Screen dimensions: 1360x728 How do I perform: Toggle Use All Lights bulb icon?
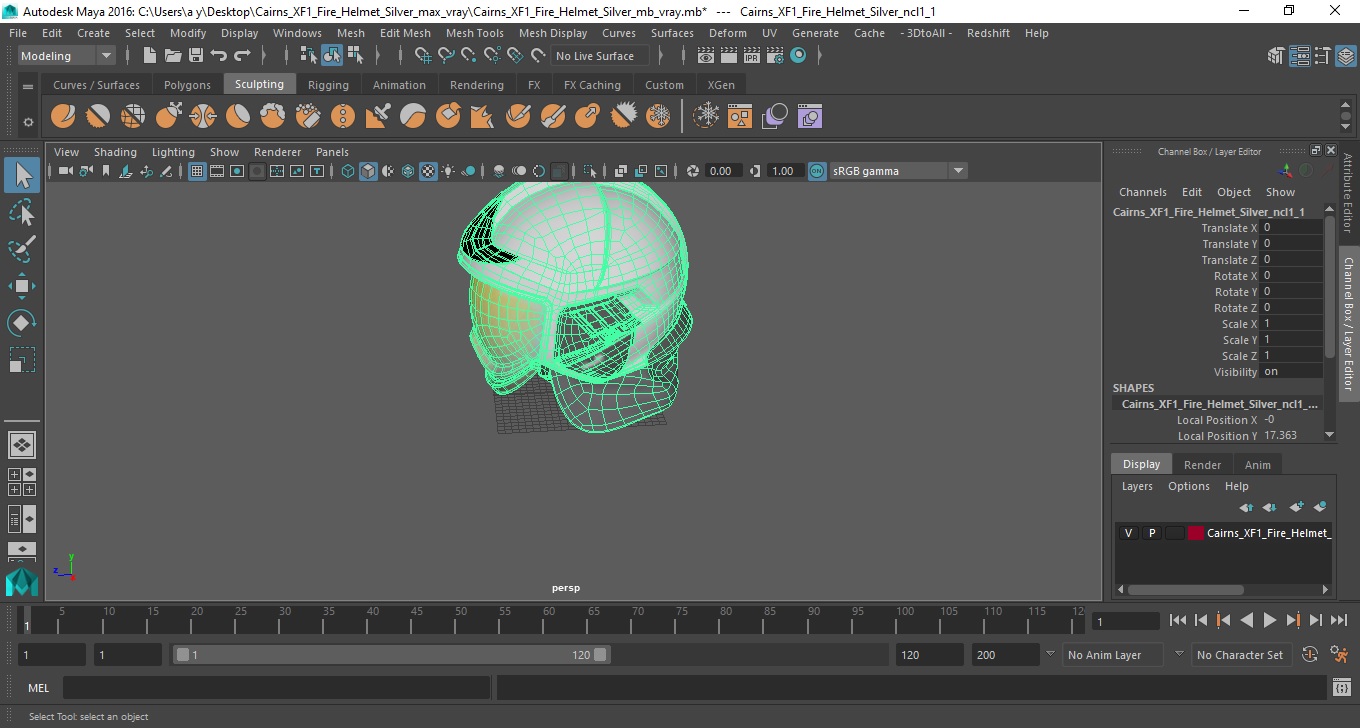(448, 171)
